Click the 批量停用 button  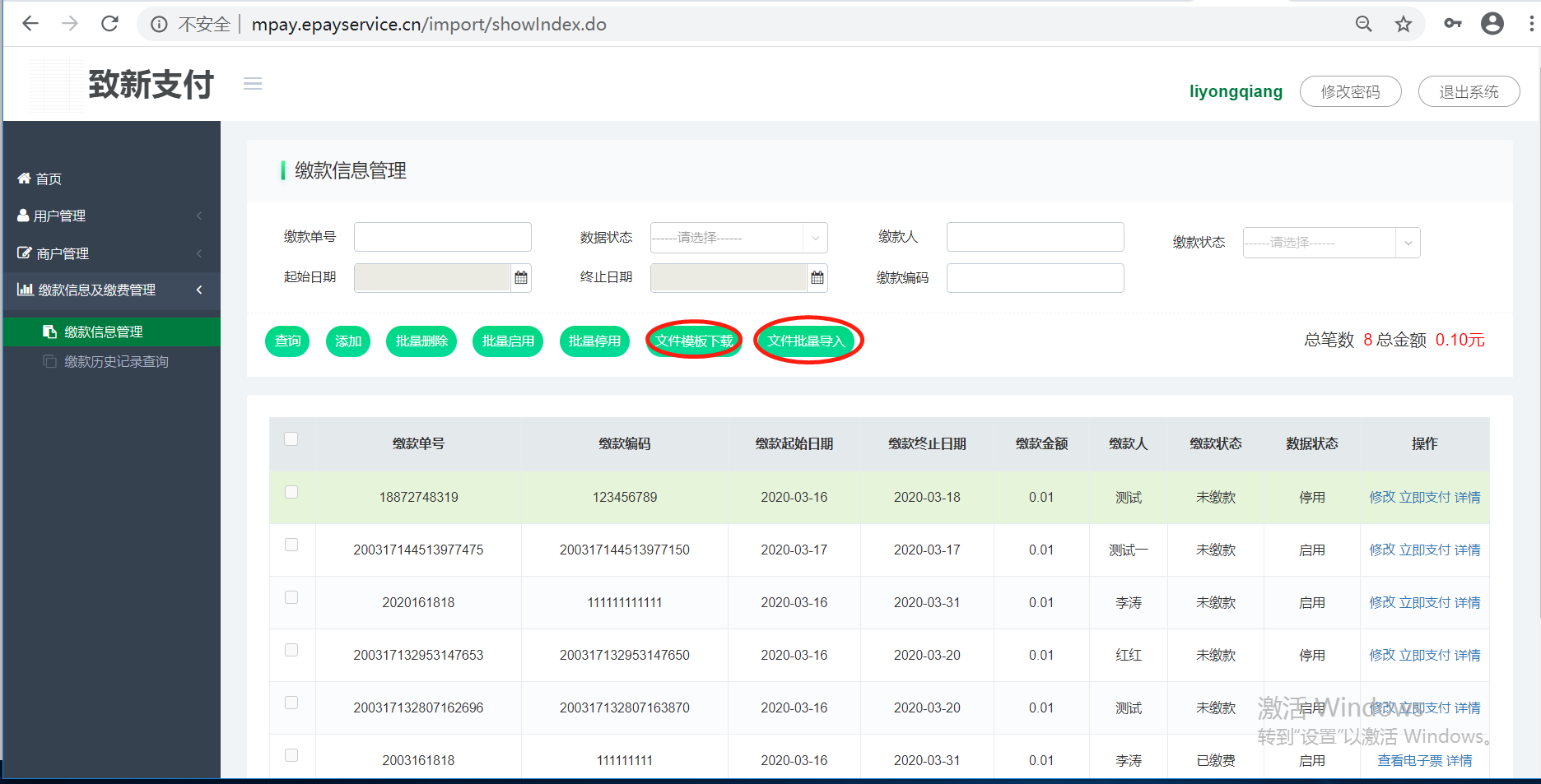click(594, 341)
